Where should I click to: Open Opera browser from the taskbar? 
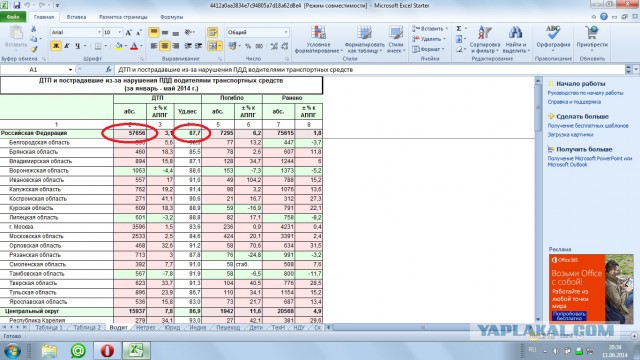(107, 350)
